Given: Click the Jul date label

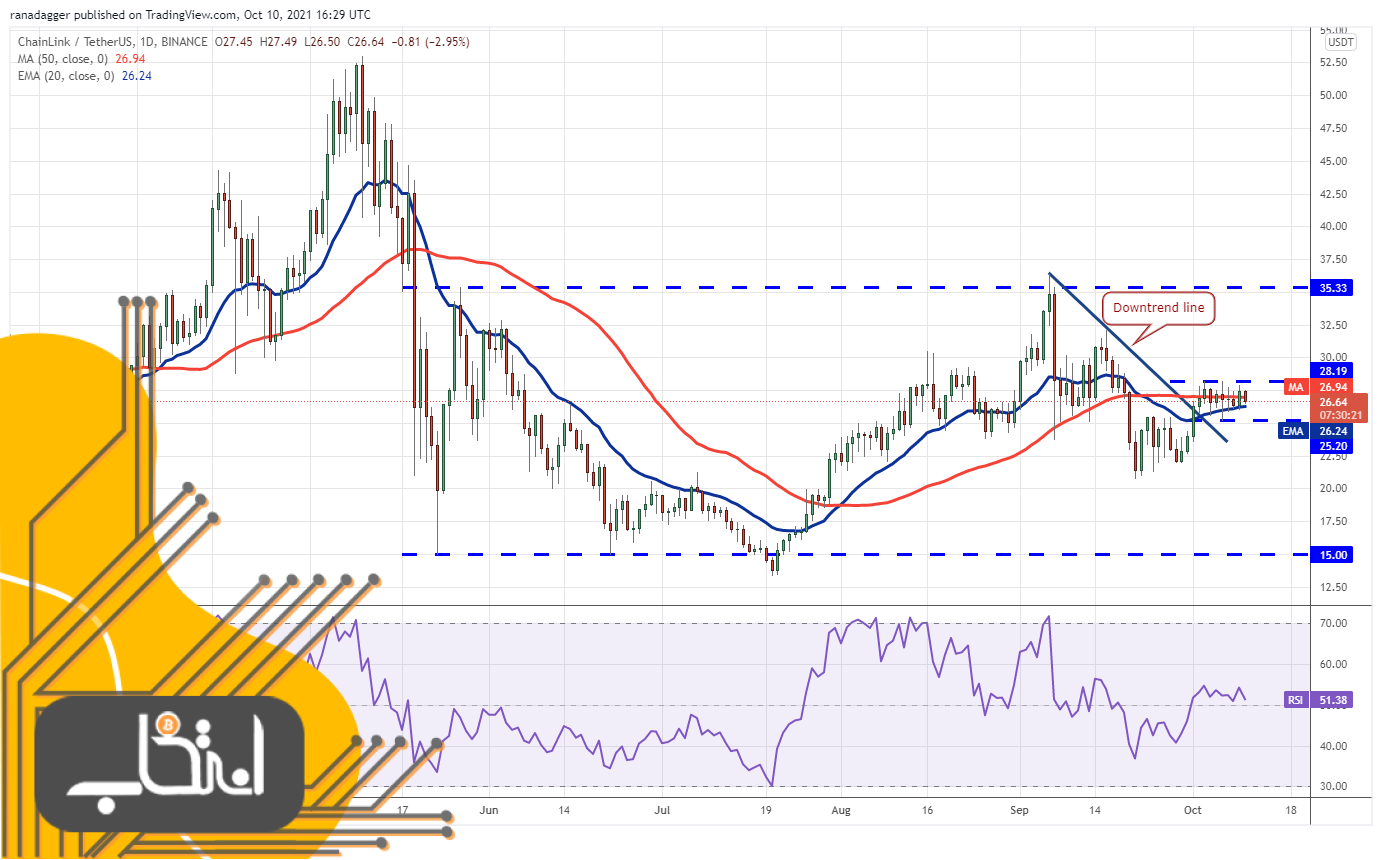Looking at the screenshot, I should 662,810.
